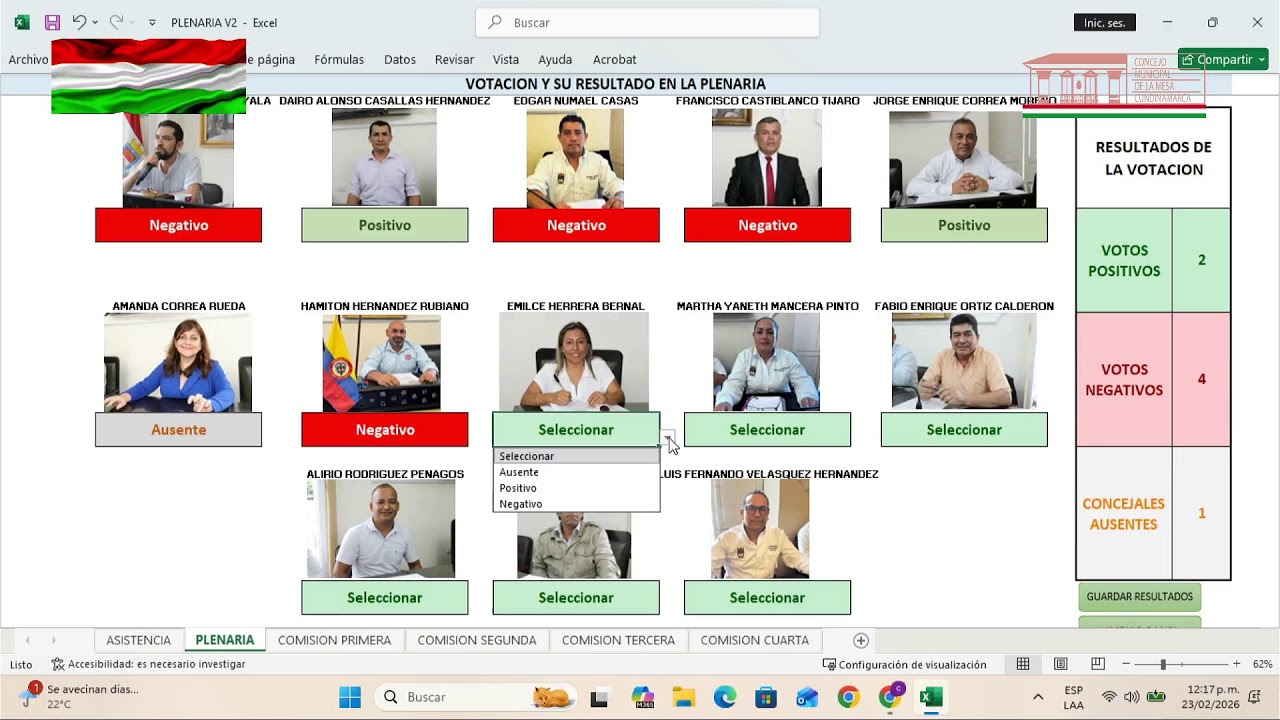This screenshot has width=1280, height=720.
Task: Pick Seleccionar option in the open list
Action: (576, 456)
